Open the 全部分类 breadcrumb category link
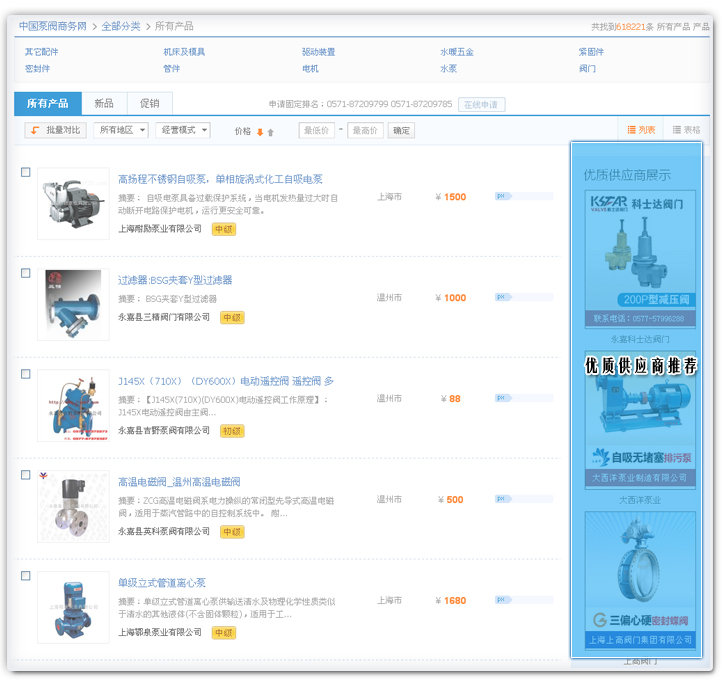The width and height of the screenshot is (722, 680). (120, 26)
